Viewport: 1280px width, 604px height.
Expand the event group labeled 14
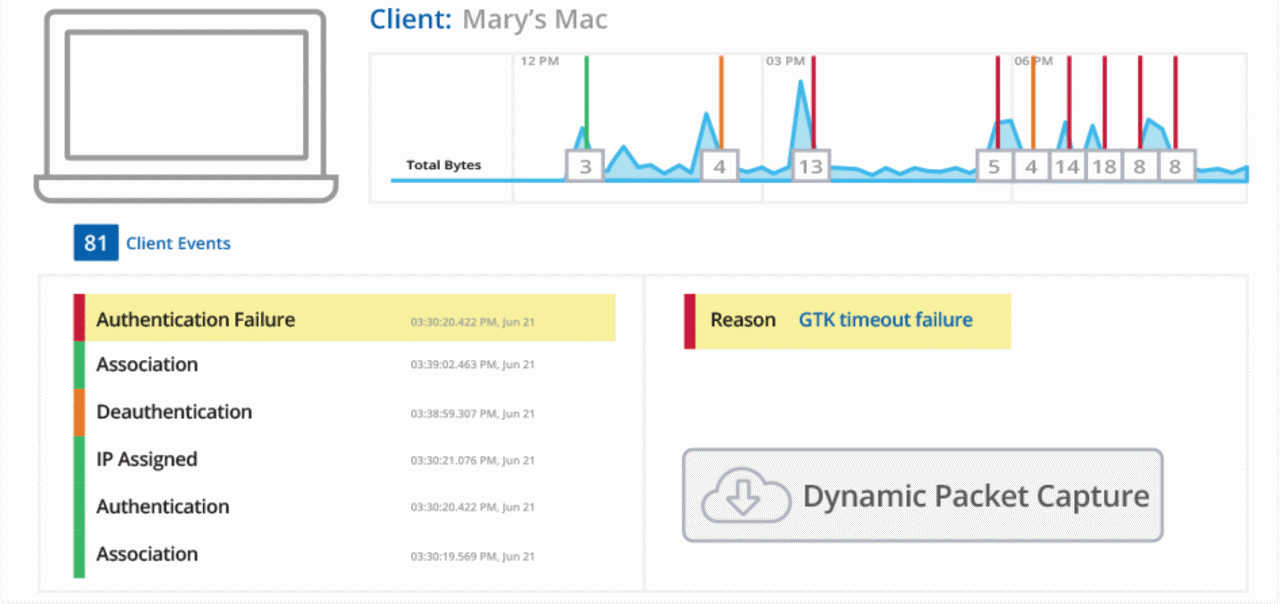pyautogui.click(x=1067, y=165)
